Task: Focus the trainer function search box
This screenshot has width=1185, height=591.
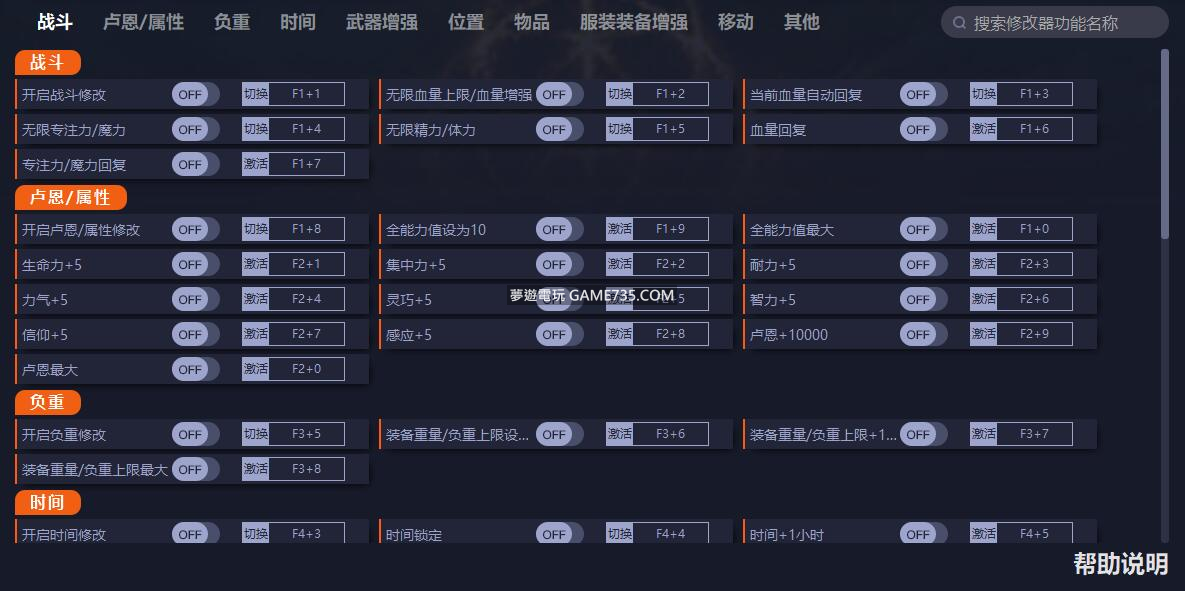Action: point(1060,22)
